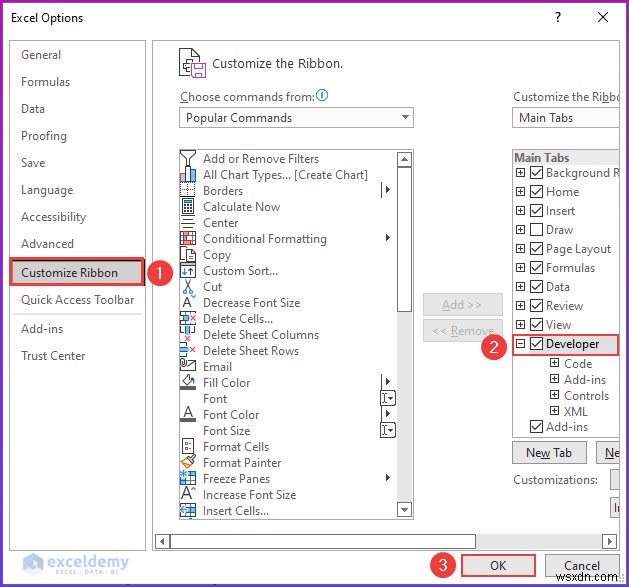This screenshot has width=629, height=587.
Task: Click the Conditional Formatting icon
Action: [188, 238]
